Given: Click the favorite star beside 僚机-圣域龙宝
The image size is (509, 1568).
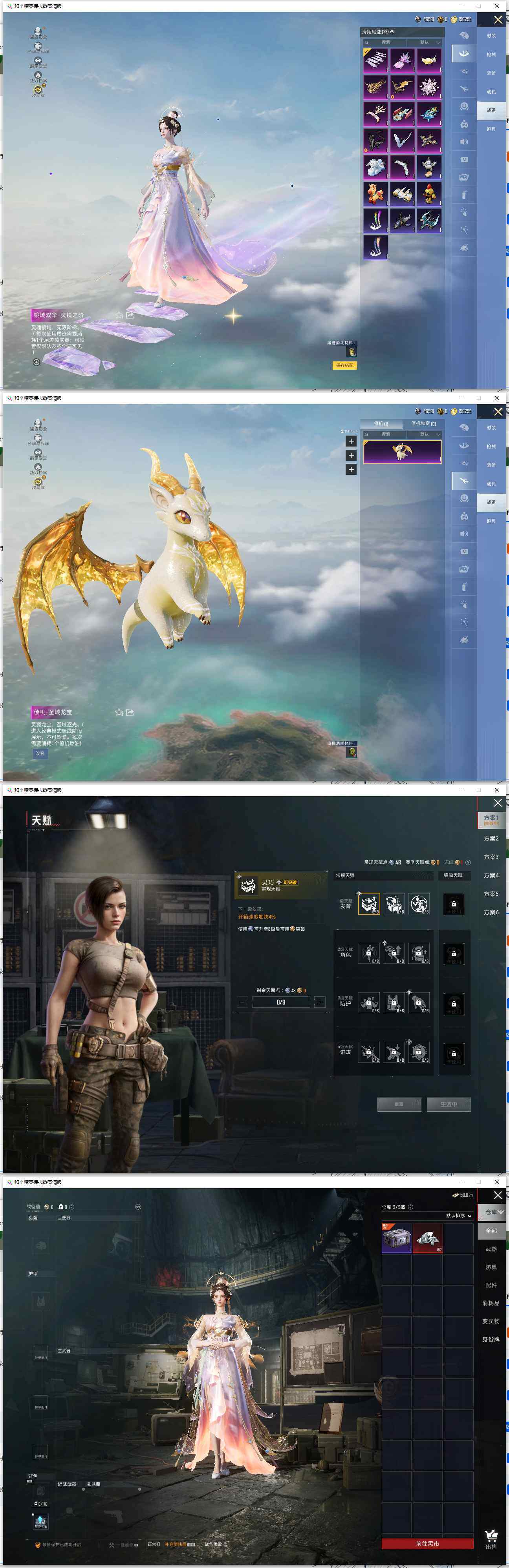Looking at the screenshot, I should 119,712.
